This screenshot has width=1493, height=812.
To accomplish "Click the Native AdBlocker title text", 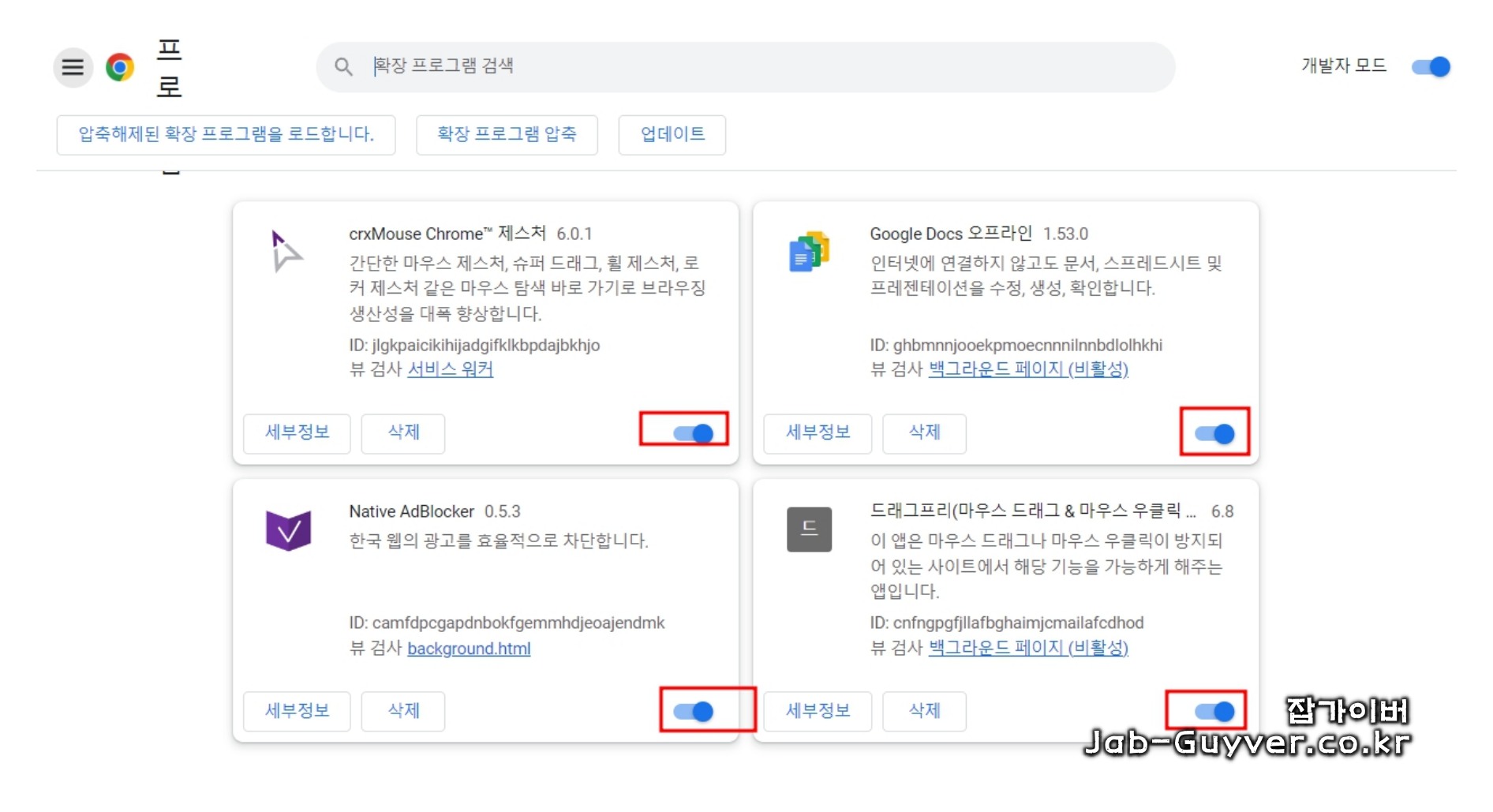I will click(x=412, y=511).
